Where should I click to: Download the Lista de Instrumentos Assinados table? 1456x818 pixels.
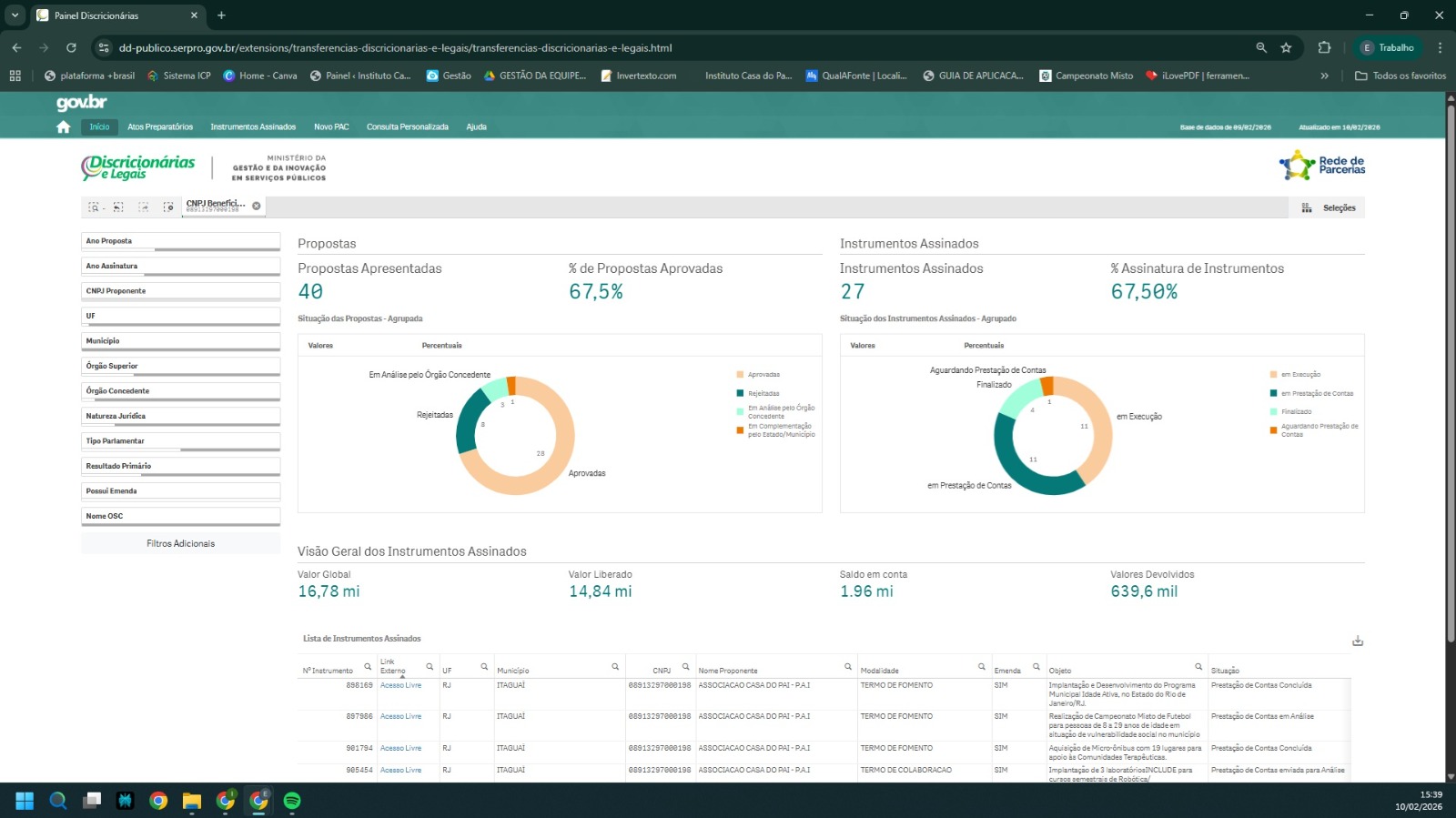1358,641
